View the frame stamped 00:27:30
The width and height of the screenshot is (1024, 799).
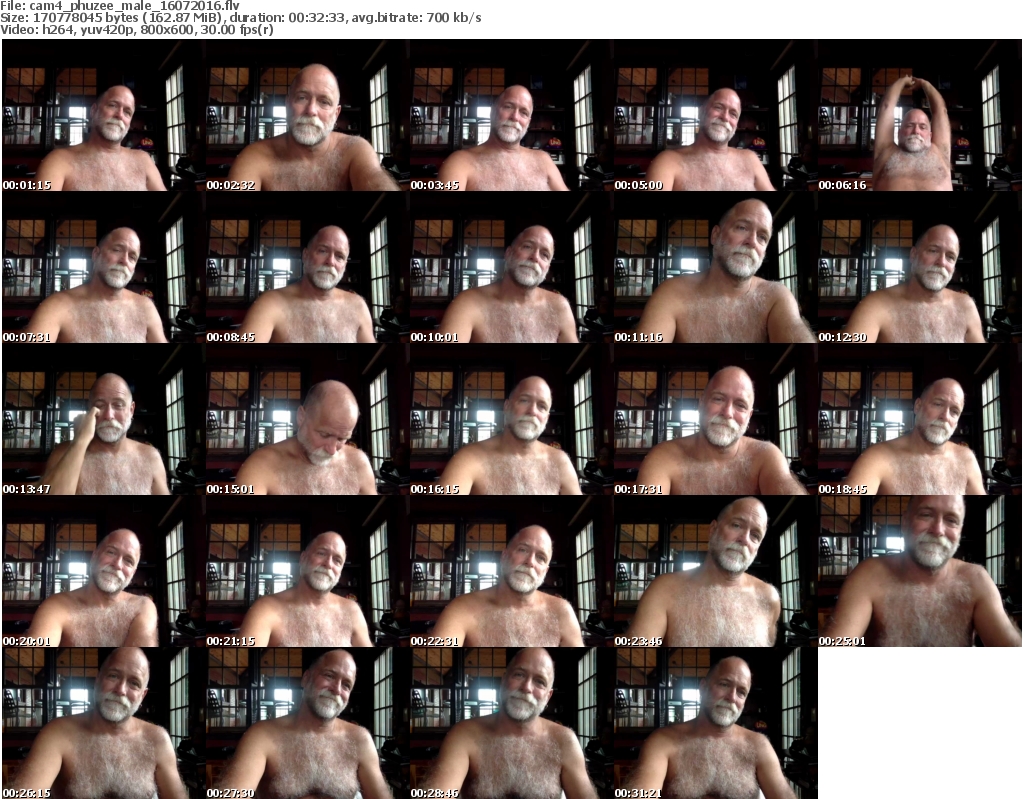tap(307, 723)
